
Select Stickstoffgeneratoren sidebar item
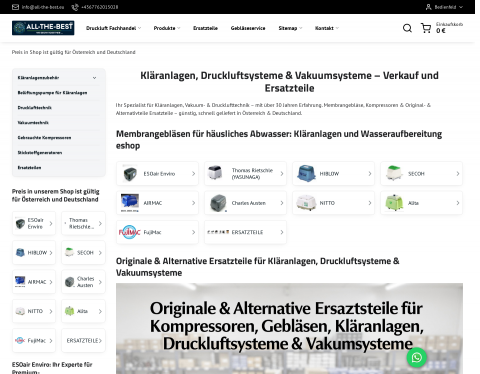40,153
